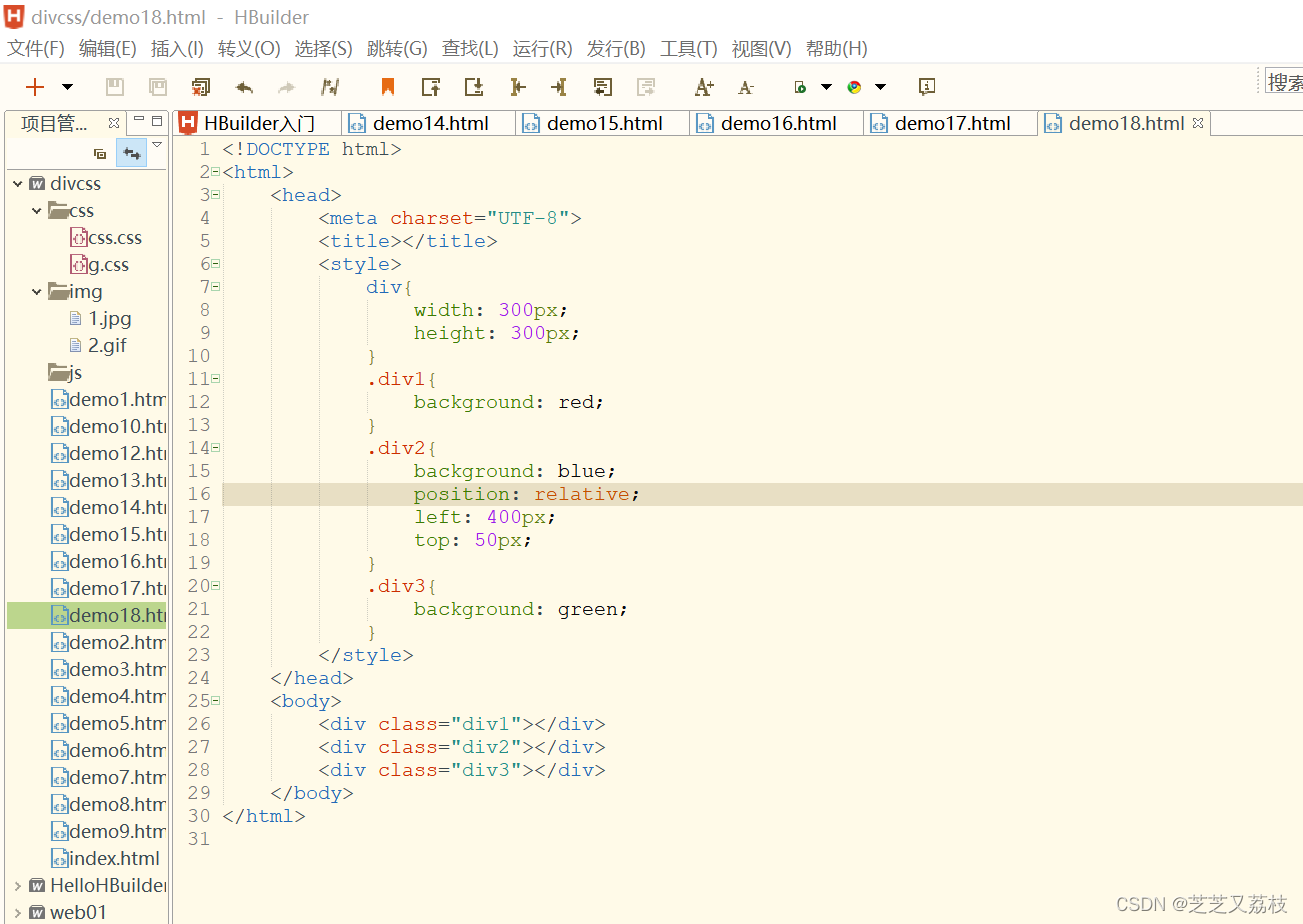1303x924 pixels.
Task: Fold the head tag at line 3
Action: pos(216,195)
